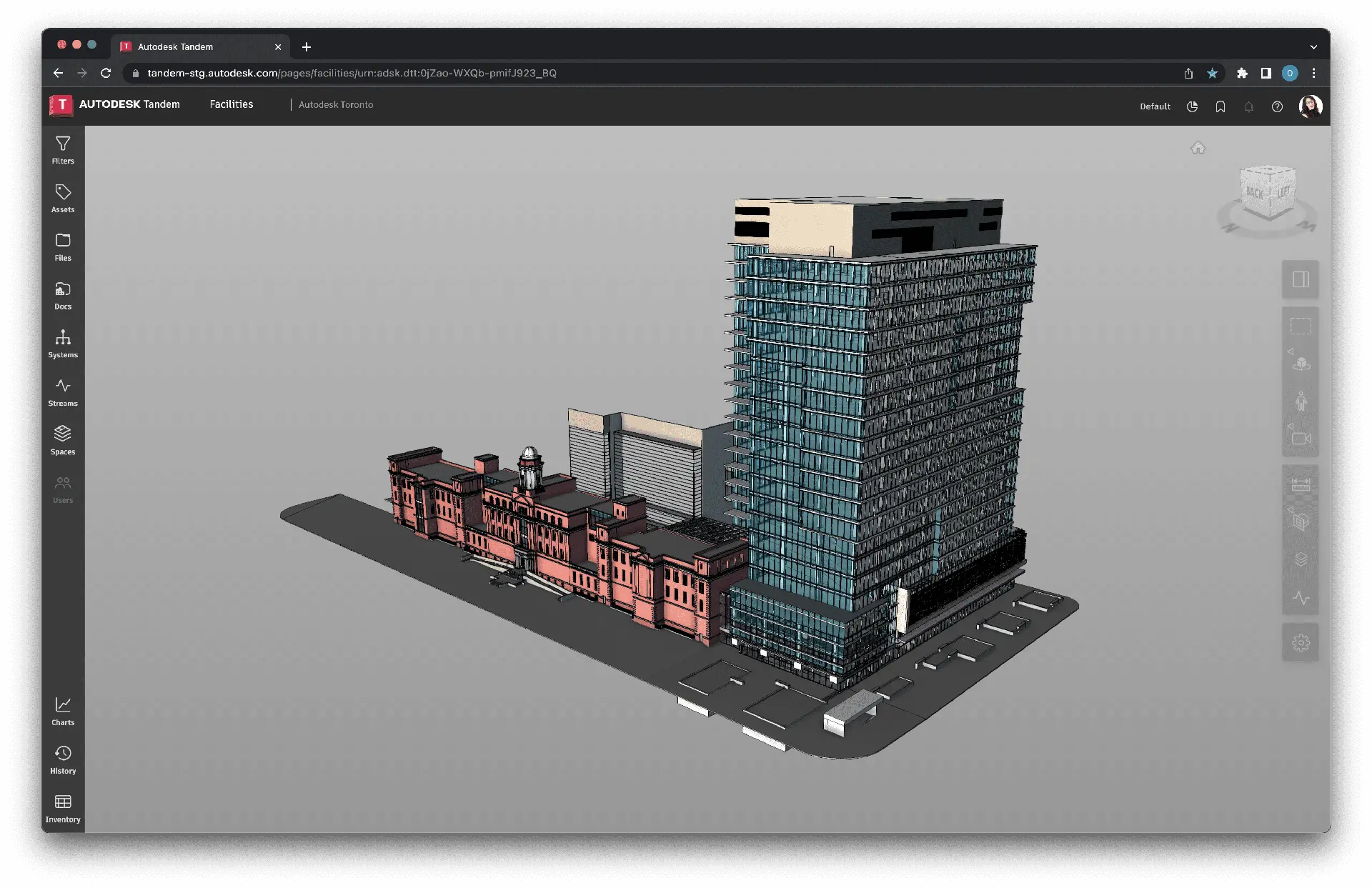
Task: Select the measure tool
Action: tap(1301, 484)
